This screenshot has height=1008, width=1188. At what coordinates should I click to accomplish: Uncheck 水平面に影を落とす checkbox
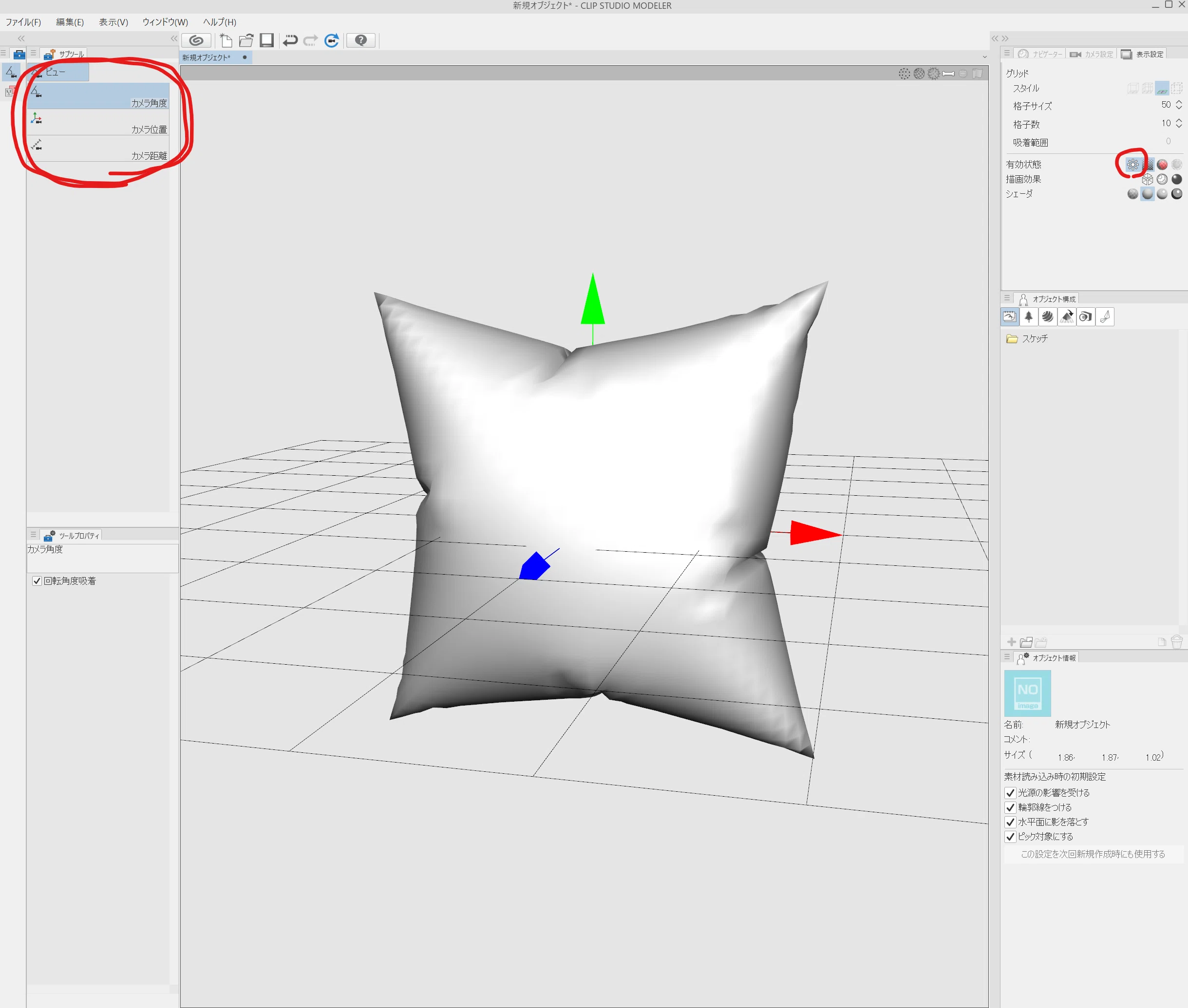[x=1010, y=822]
